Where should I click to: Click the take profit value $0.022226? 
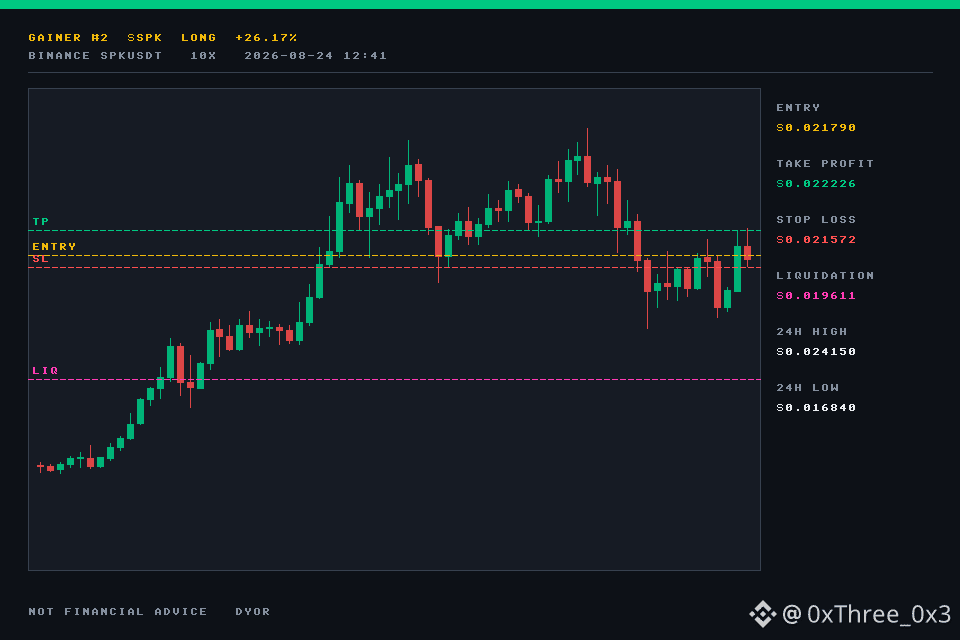(x=816, y=183)
